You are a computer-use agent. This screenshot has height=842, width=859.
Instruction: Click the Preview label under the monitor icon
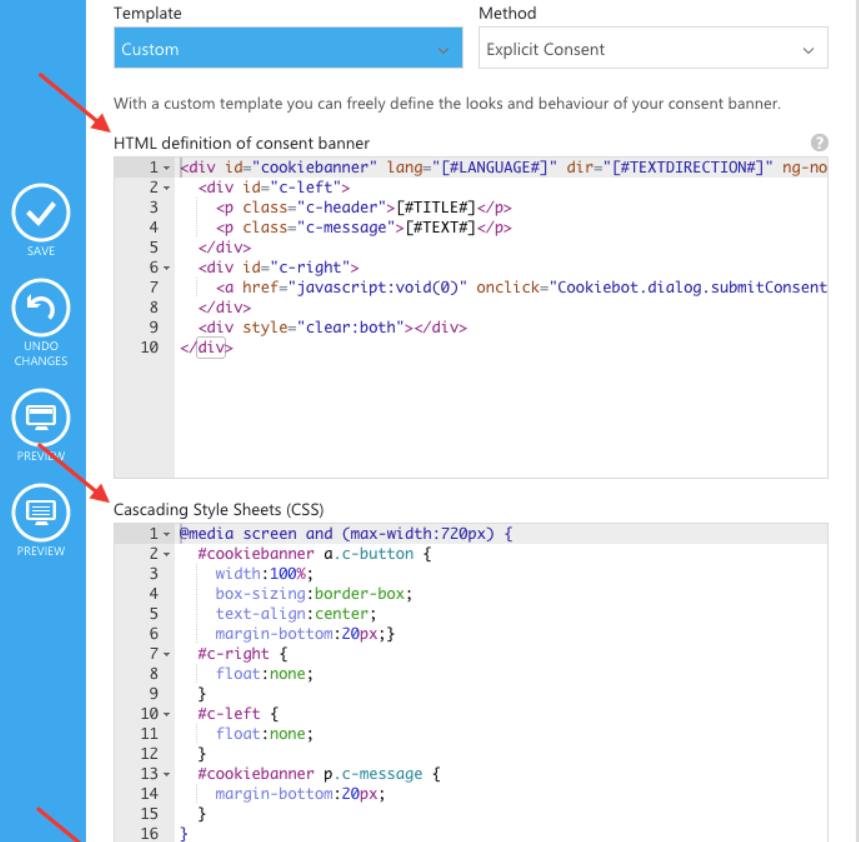pos(40,456)
